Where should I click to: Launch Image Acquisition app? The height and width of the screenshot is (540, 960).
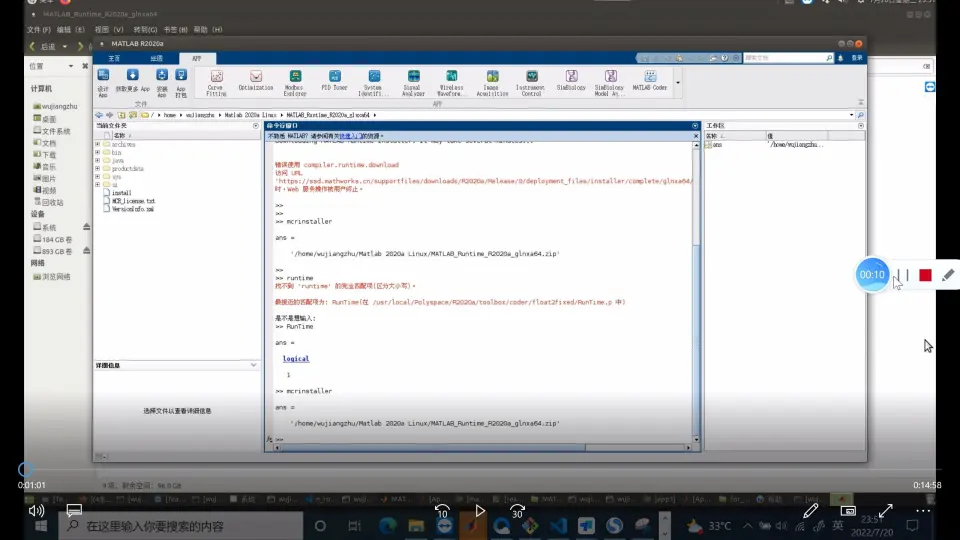492,82
